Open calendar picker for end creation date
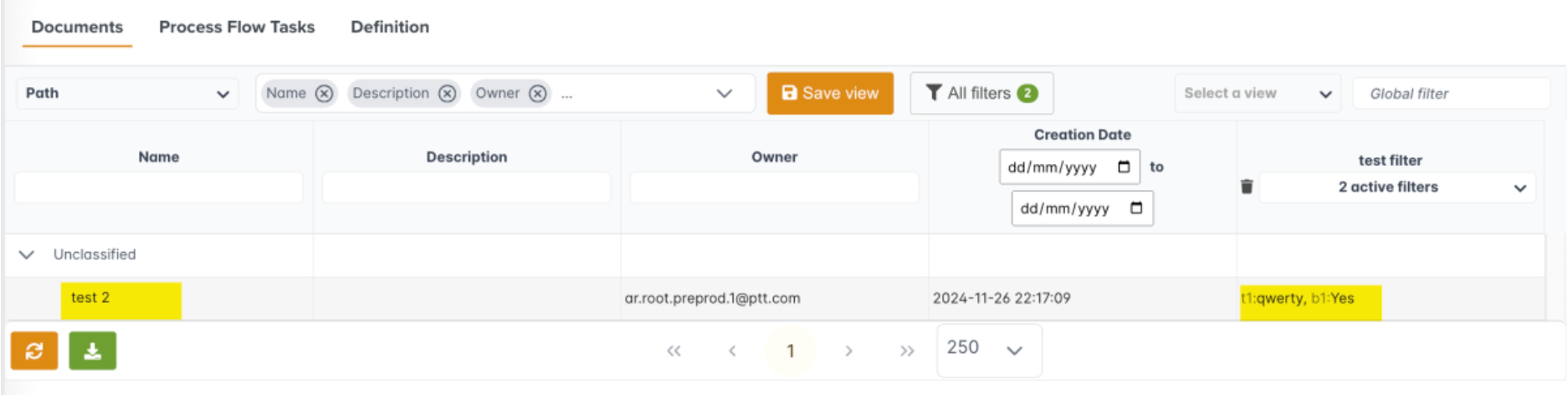 click(x=1136, y=208)
